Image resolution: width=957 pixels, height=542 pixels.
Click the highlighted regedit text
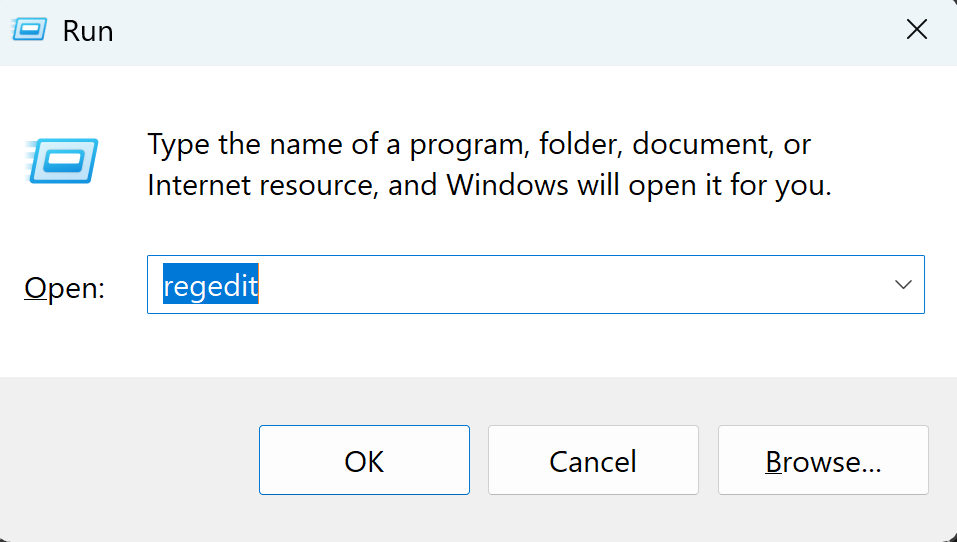click(210, 286)
